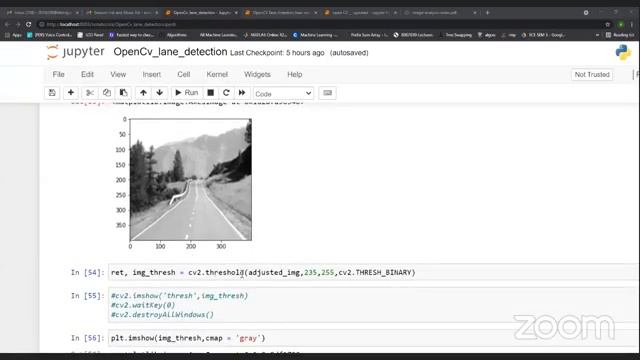Screen dimensions: 640x360
Task: Close the OpenCv_lane_detection browser tab
Action: [x=236, y=13]
